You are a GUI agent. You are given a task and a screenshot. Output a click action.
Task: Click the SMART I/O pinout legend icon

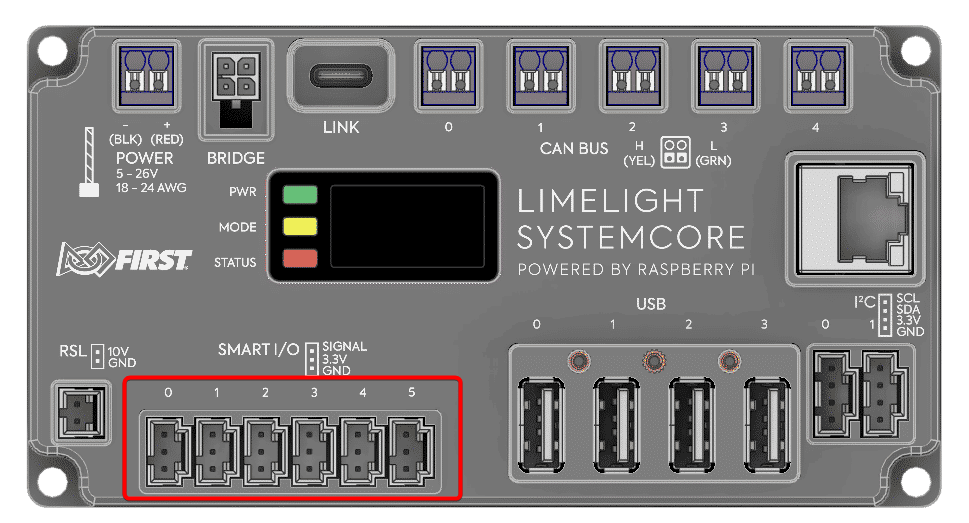312,359
